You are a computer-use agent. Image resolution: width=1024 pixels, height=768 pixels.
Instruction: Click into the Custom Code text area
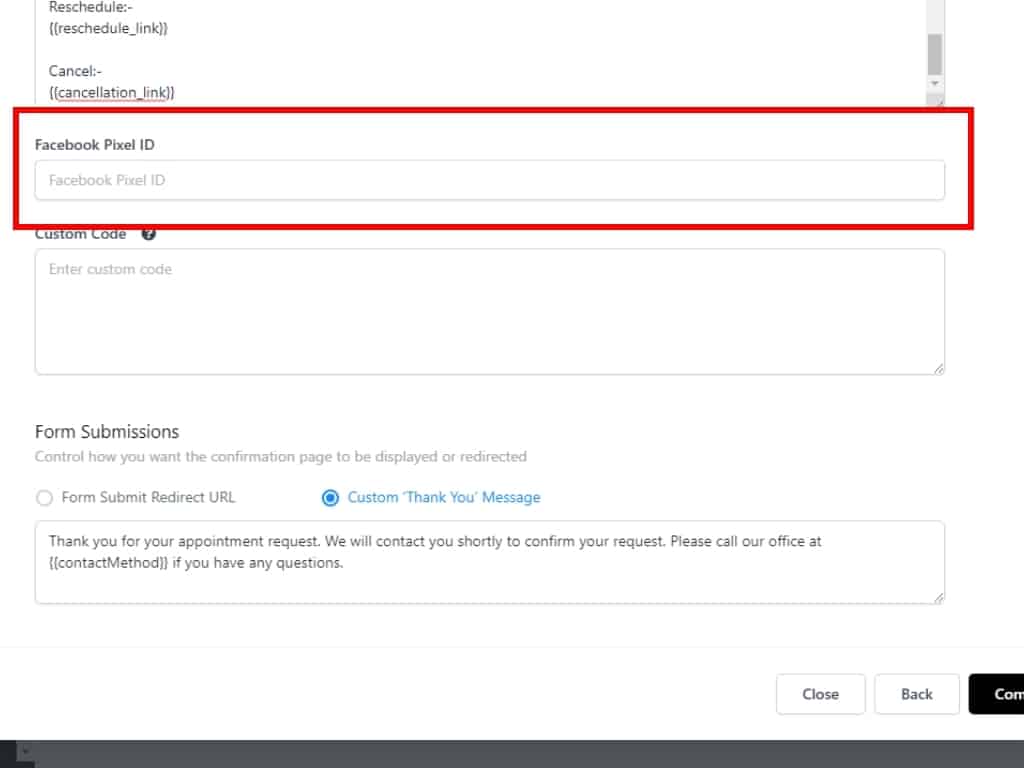tap(489, 311)
